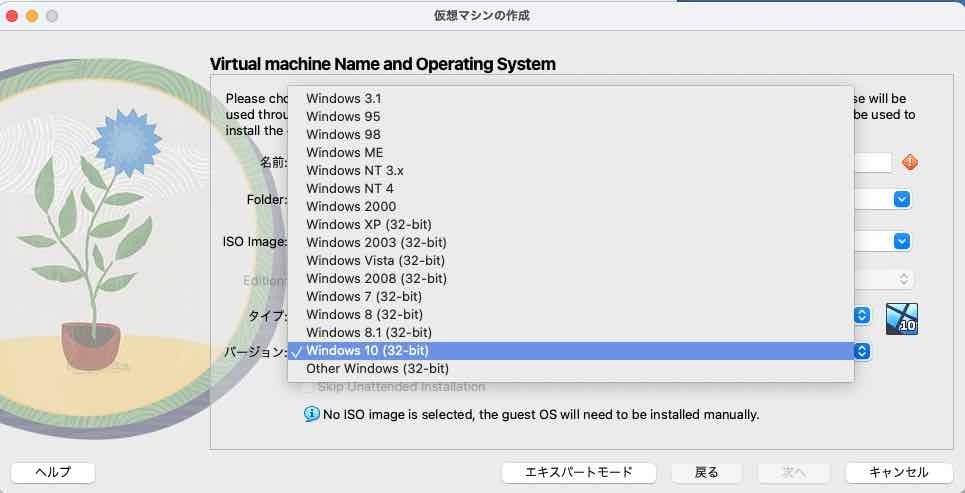Select Windows NT 4 version

pyautogui.click(x=571, y=188)
